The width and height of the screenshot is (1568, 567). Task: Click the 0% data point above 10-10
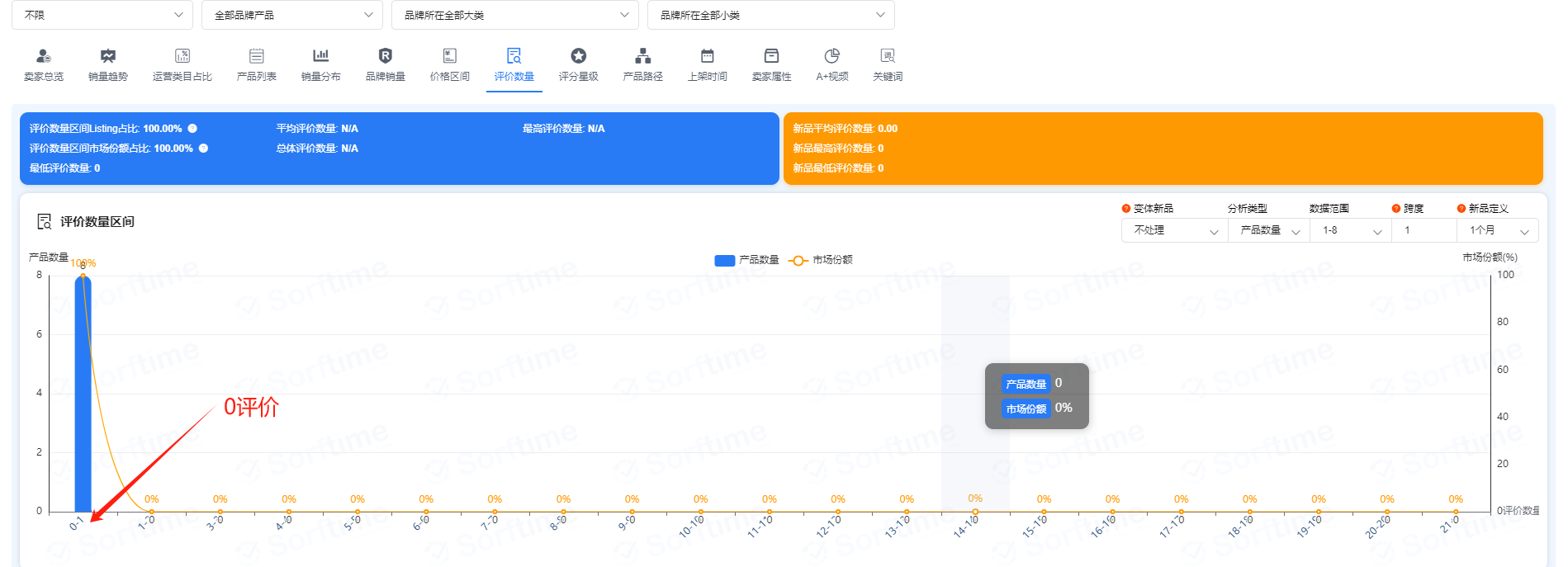coord(700,511)
